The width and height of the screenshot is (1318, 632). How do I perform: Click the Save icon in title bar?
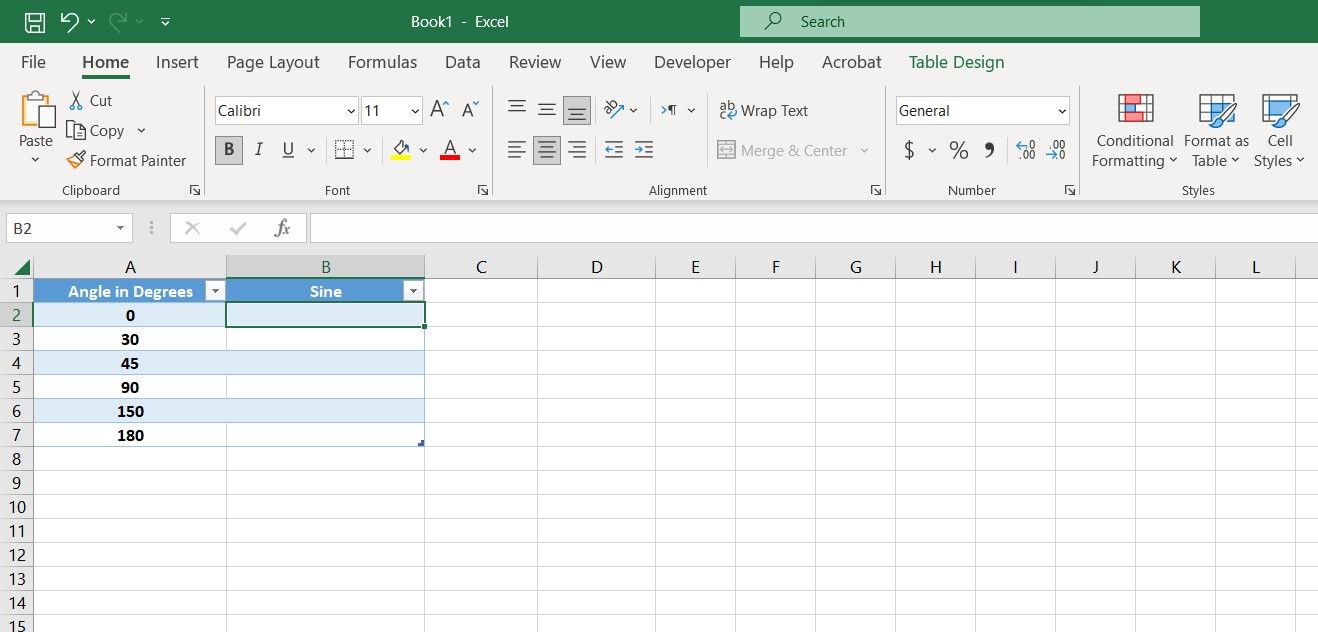point(34,21)
